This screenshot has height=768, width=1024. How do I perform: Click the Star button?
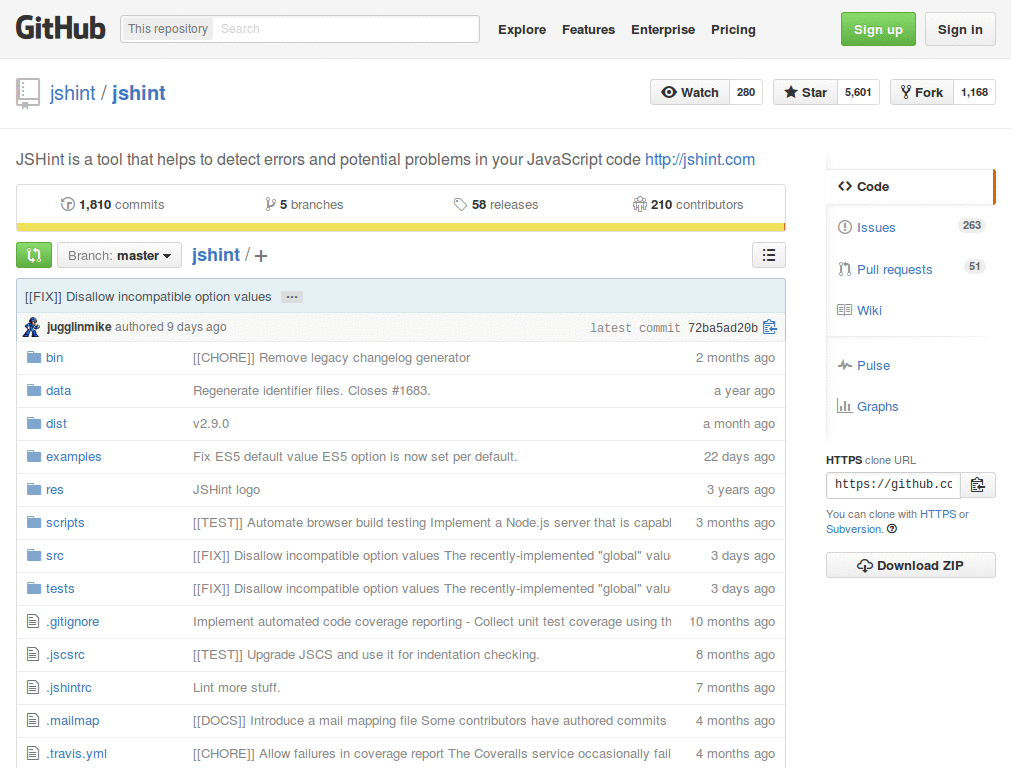coord(805,93)
